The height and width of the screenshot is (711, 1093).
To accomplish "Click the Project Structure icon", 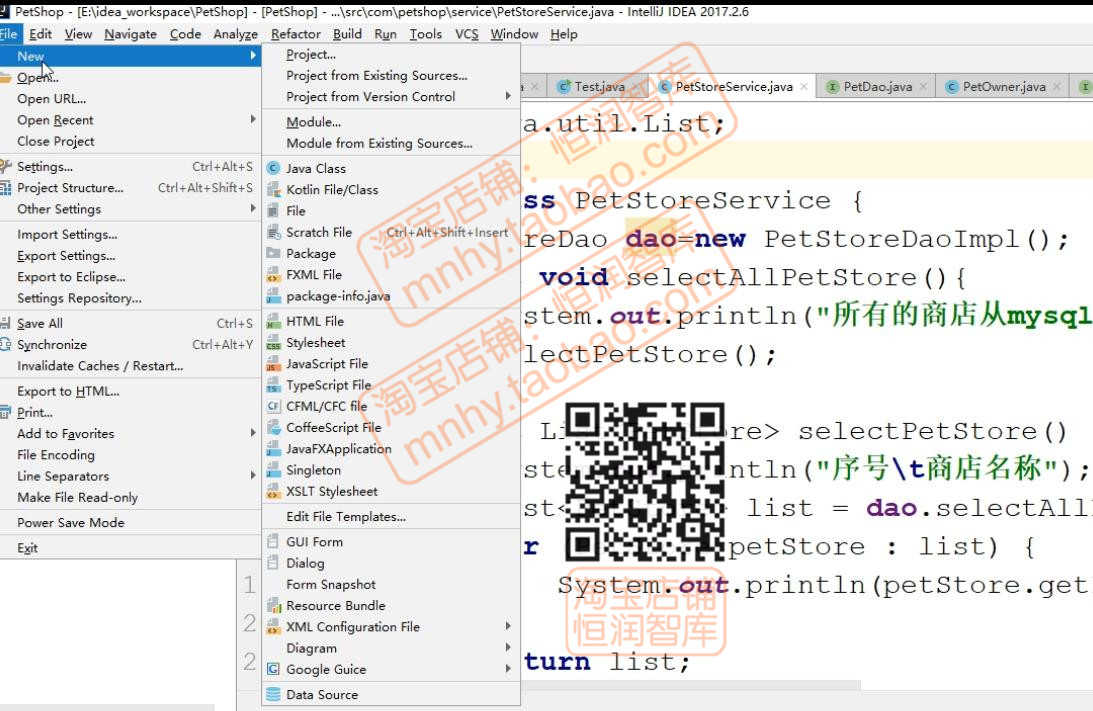I will point(6,188).
